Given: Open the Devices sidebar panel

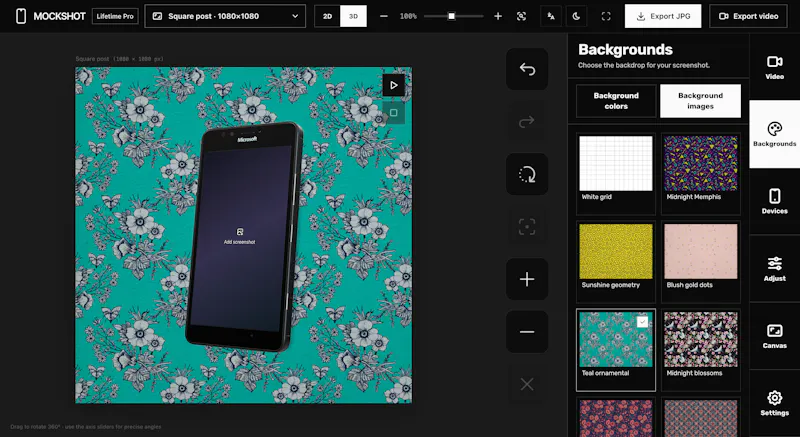Looking at the screenshot, I should tap(774, 201).
